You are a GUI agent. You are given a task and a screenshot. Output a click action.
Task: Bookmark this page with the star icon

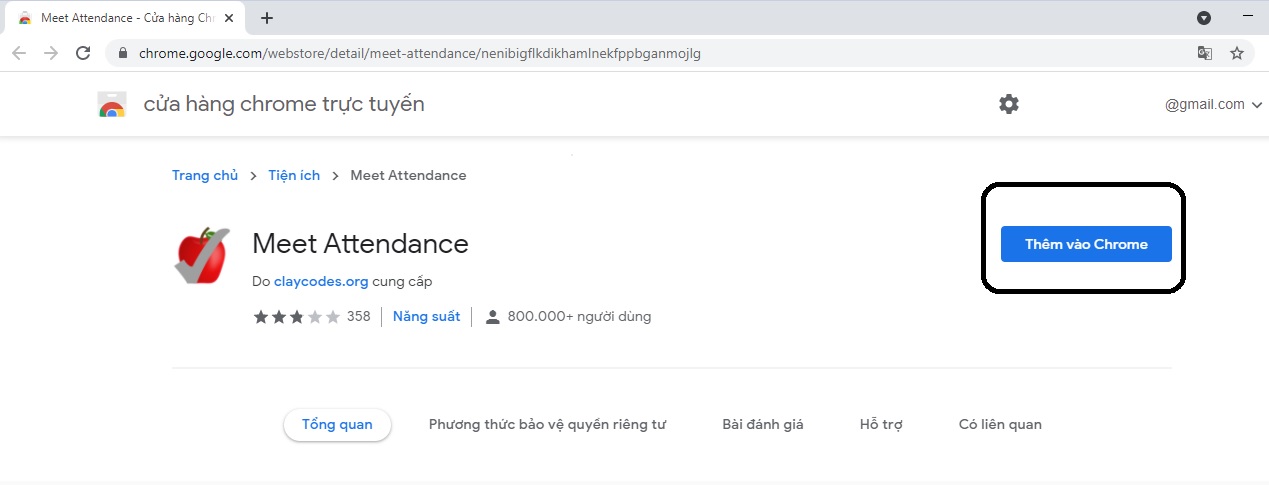[x=1237, y=53]
